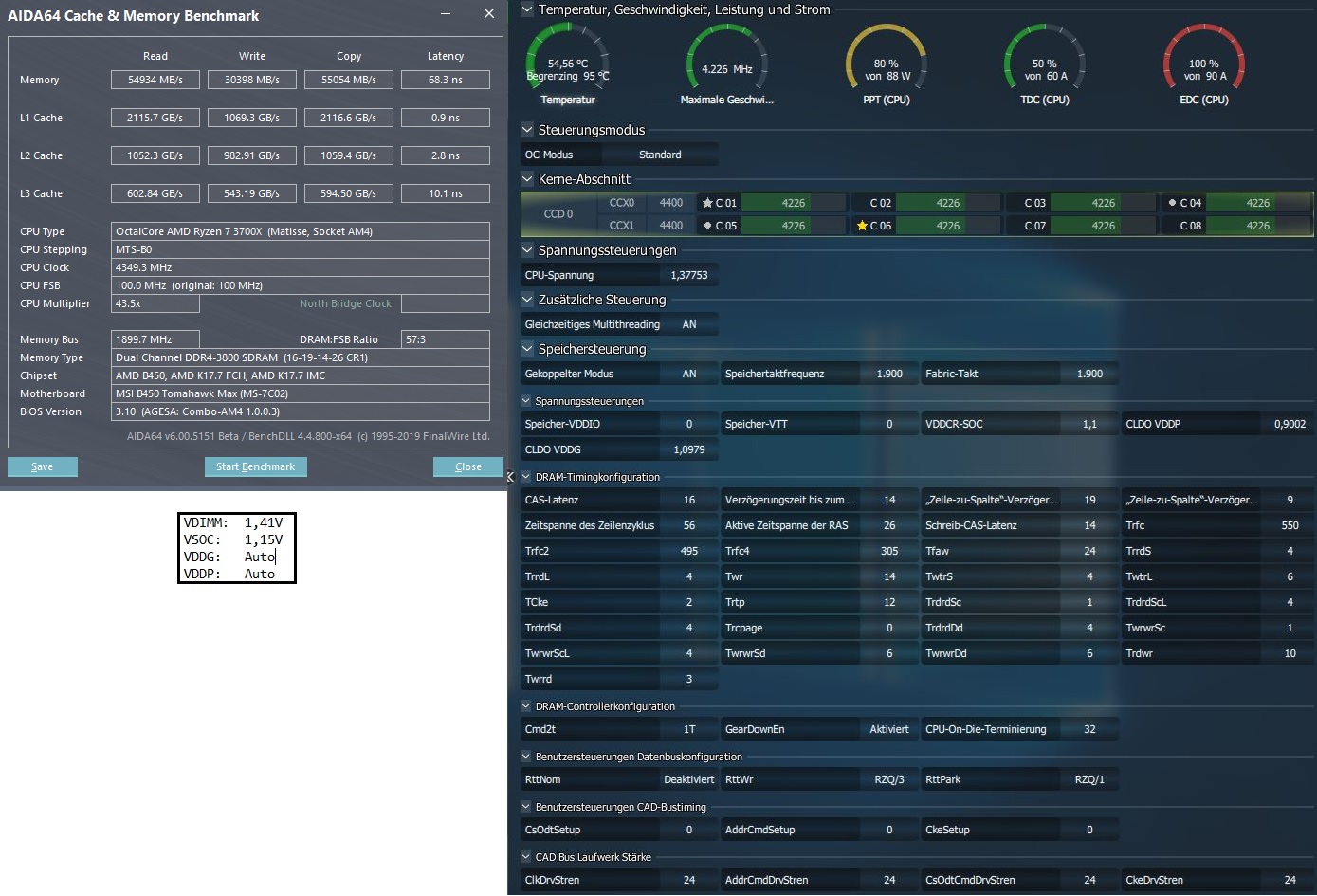Collapse the Kerne-Abschnitt section
Image resolution: width=1317 pixels, height=896 pixels.
527,179
